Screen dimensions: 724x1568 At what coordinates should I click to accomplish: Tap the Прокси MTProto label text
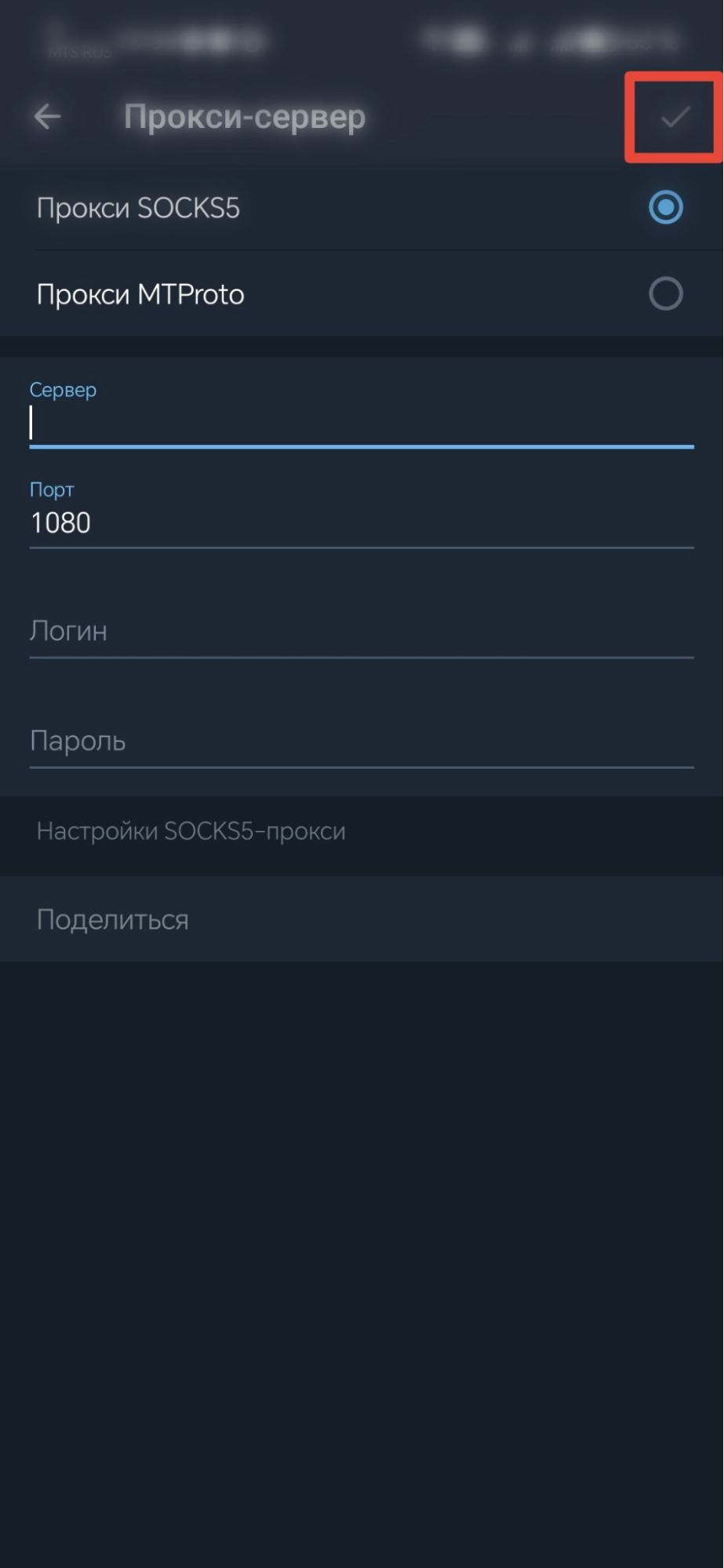[x=140, y=295]
